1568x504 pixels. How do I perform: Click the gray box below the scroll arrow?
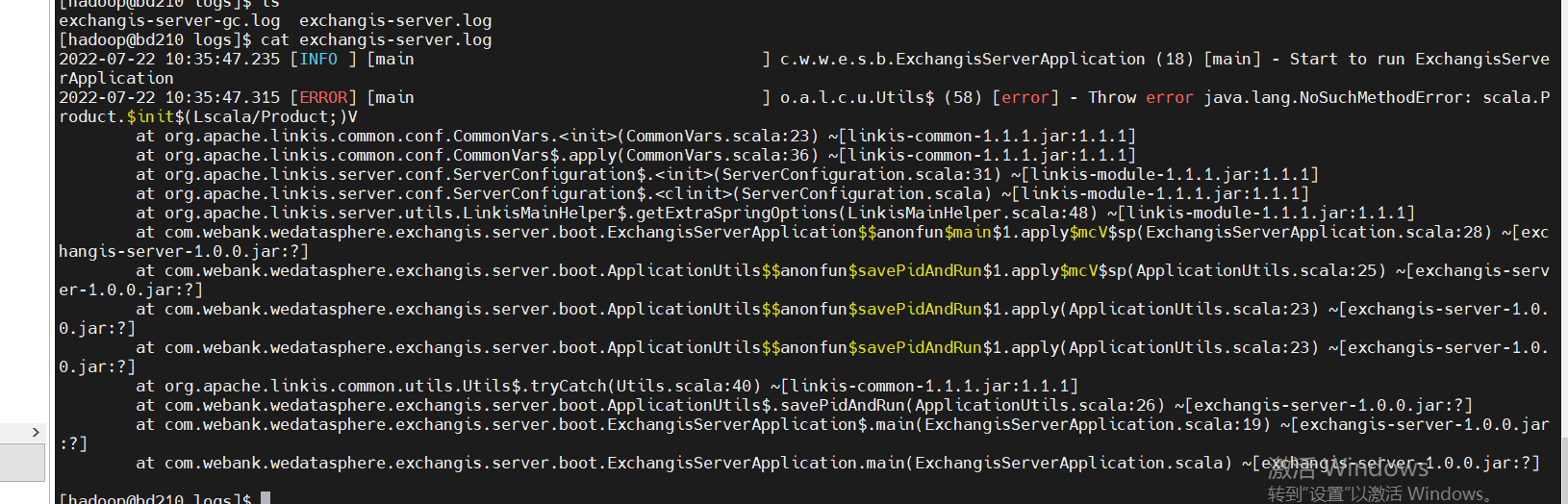coord(22,463)
